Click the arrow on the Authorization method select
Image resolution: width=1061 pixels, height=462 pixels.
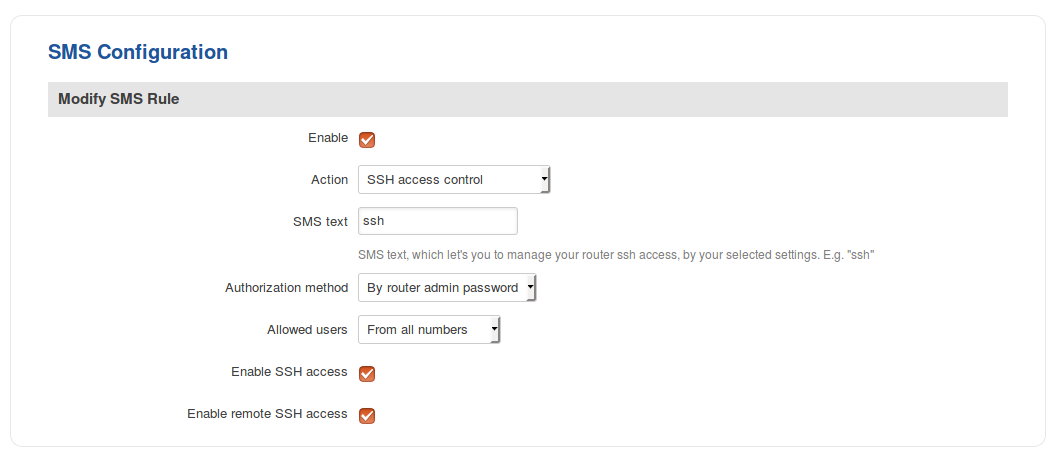[x=531, y=288]
